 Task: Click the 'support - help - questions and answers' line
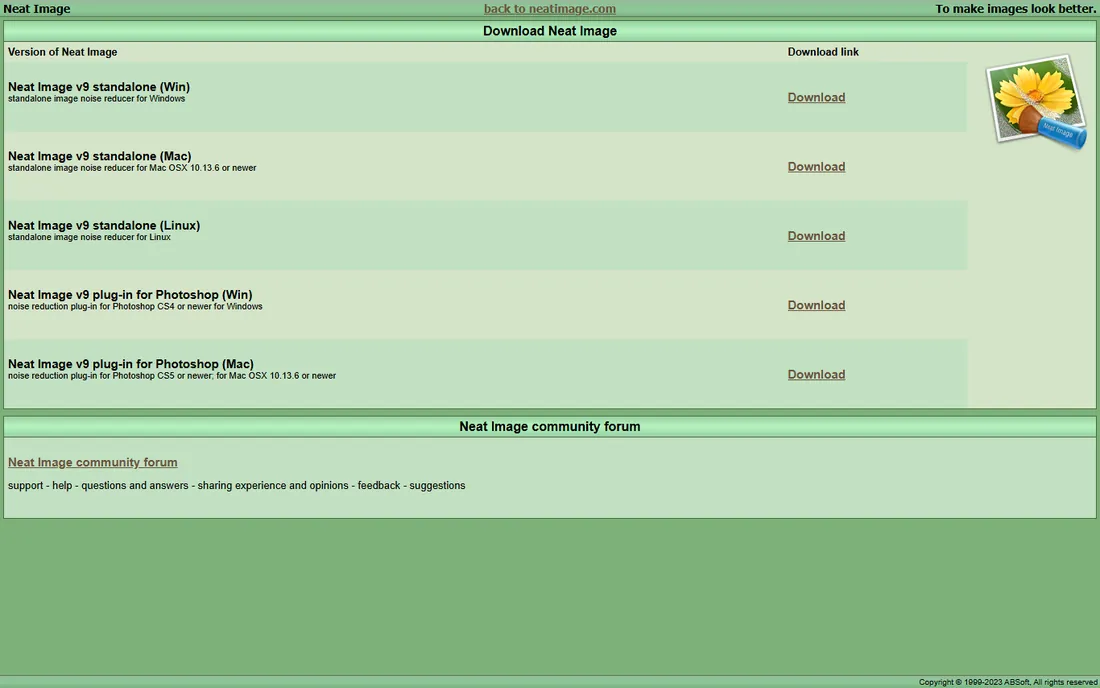pos(236,485)
